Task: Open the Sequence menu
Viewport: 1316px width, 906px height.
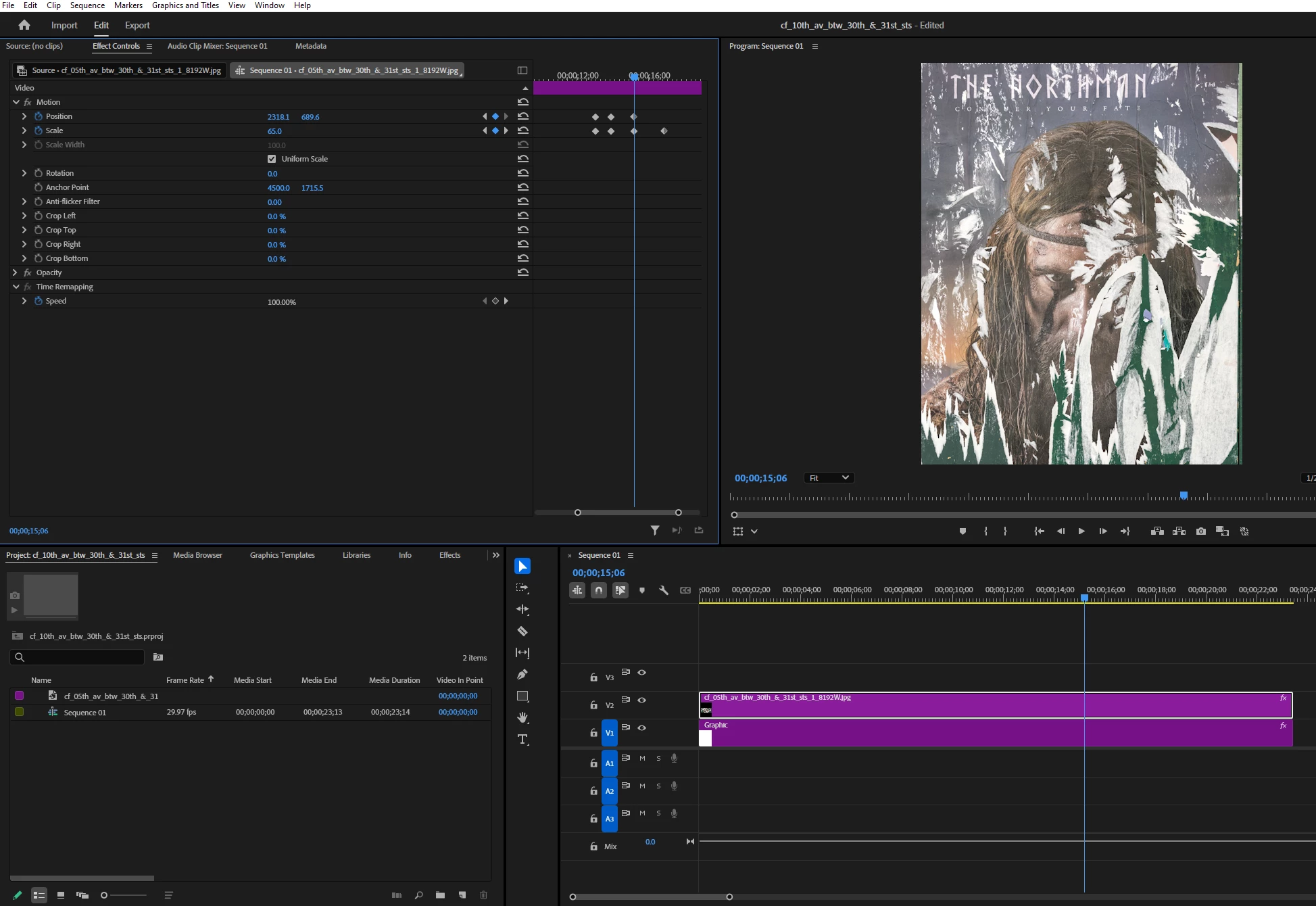Action: (87, 5)
